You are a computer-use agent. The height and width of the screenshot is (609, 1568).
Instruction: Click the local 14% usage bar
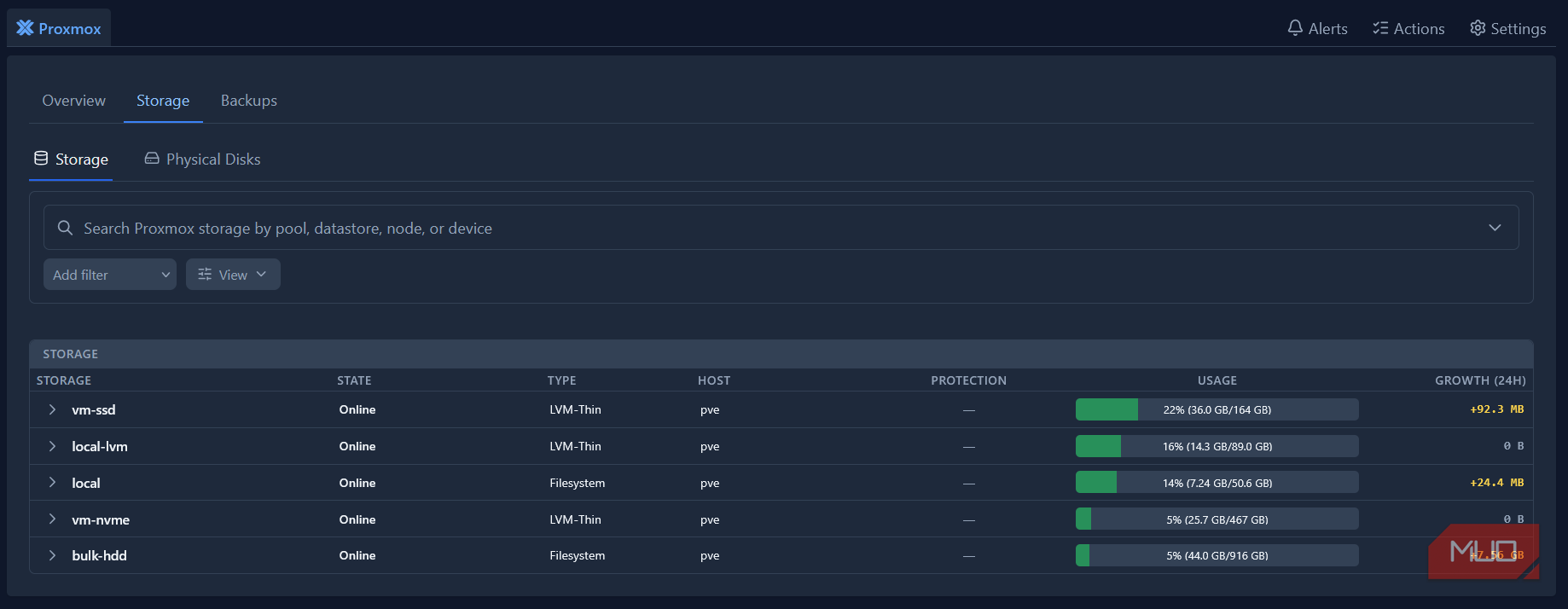1217,483
